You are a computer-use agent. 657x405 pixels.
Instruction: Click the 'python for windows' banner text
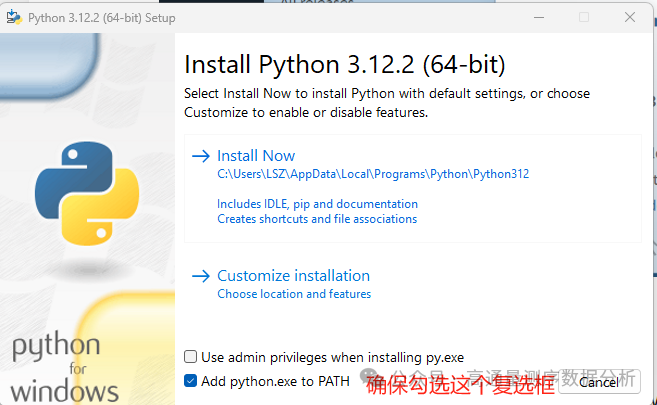tap(64, 368)
